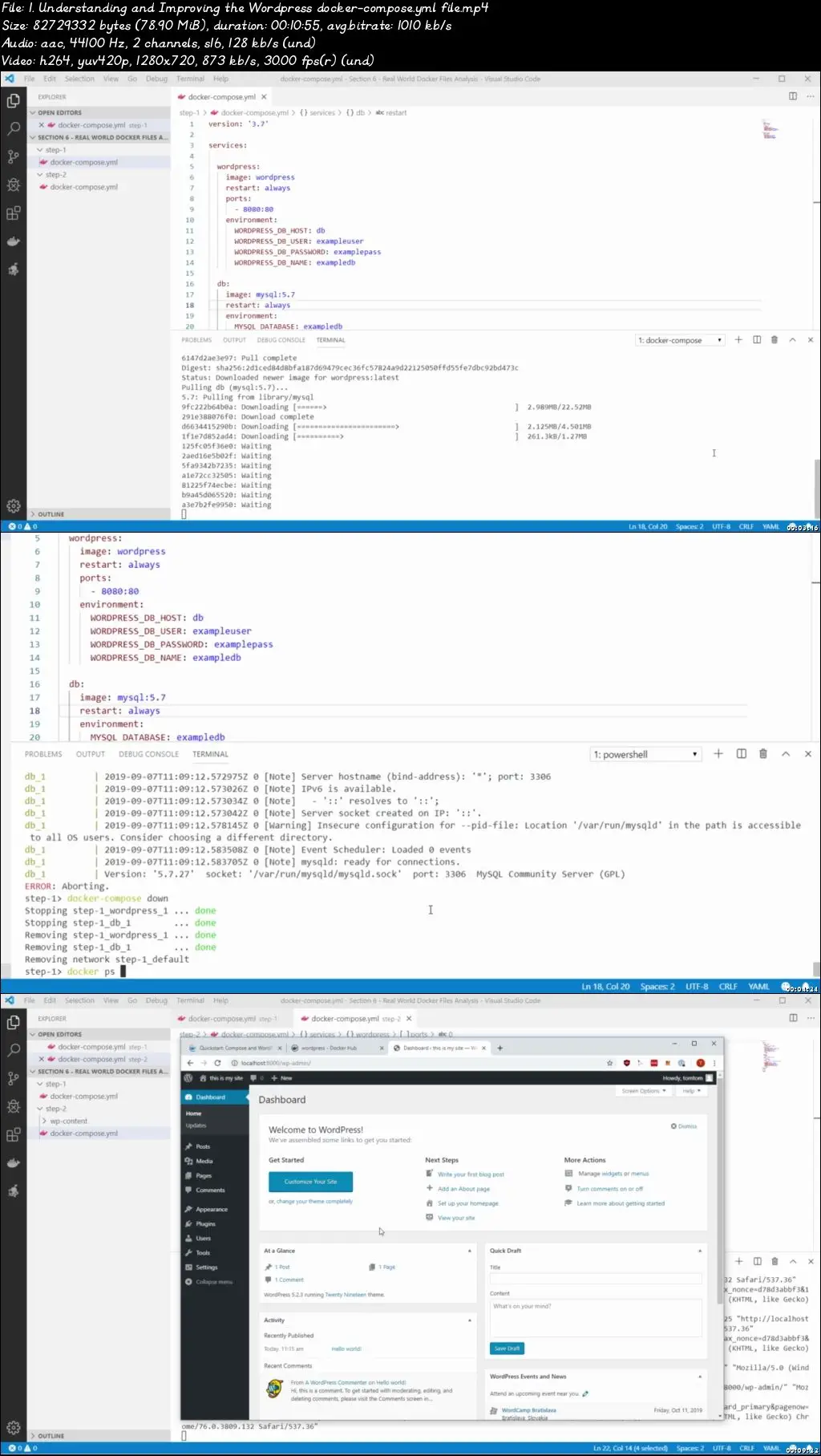Screen dimensions: 821x1456
Task: Collapse the Quick Draft widget
Action: 700,1251
